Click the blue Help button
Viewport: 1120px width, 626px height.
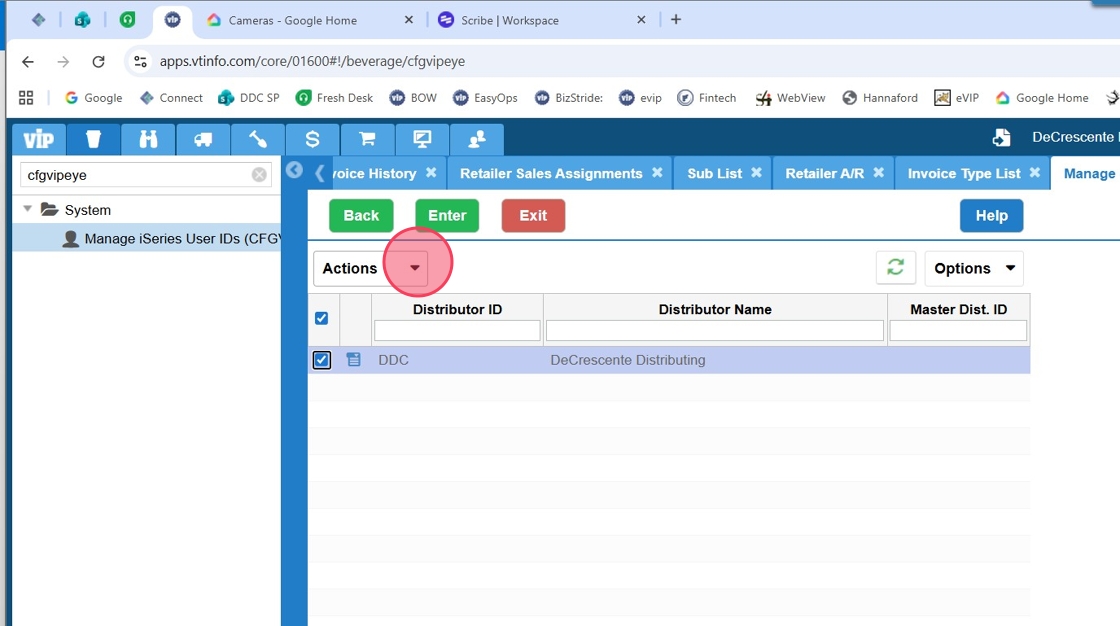click(x=991, y=215)
